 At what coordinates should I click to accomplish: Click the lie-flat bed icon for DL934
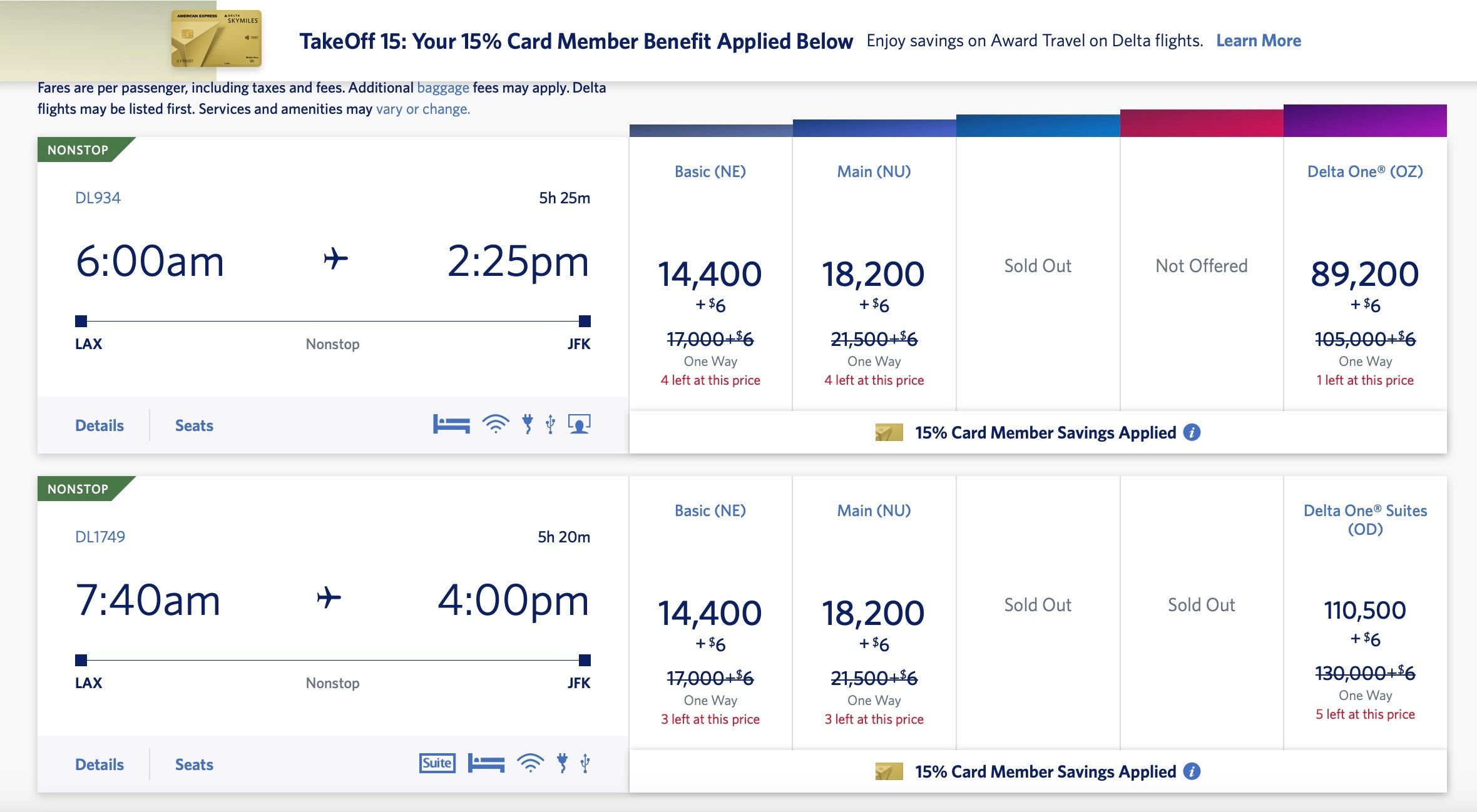[x=451, y=425]
